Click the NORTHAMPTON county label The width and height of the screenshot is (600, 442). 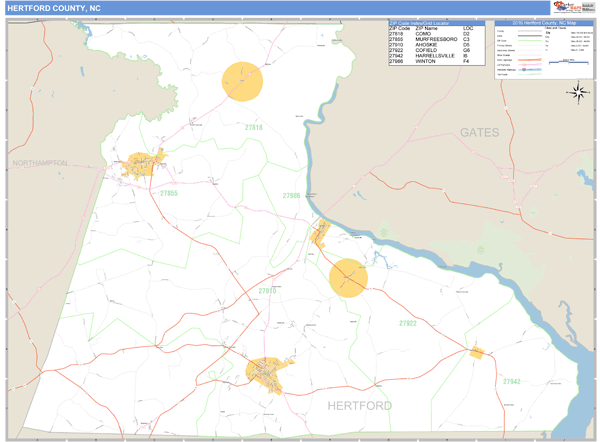(40, 162)
